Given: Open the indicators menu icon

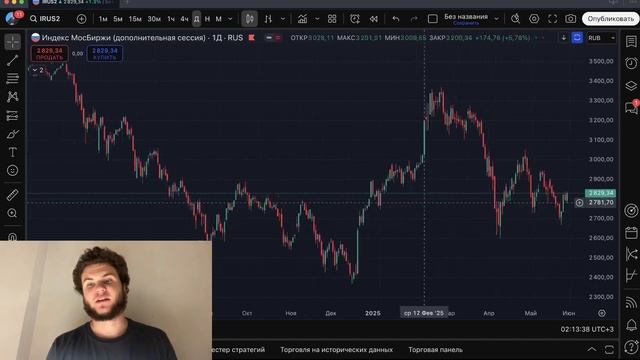Looking at the screenshot, I should pyautogui.click(x=302, y=19).
